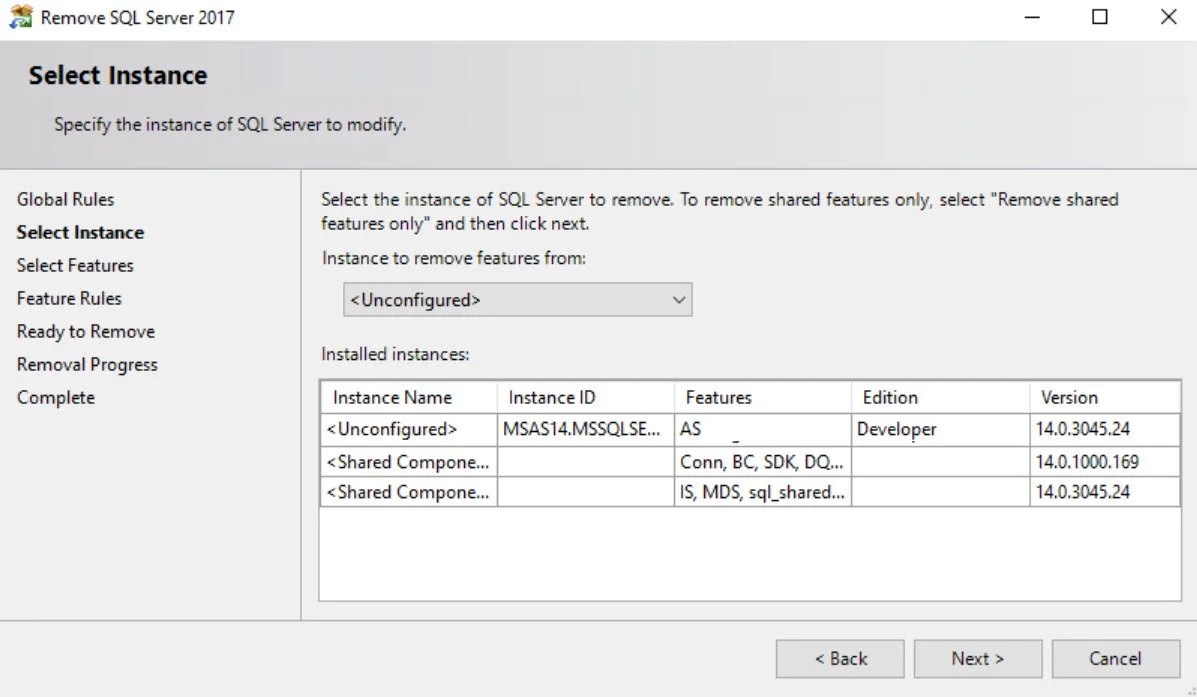The height and width of the screenshot is (697, 1197).
Task: Click the Edition column header
Action: pos(940,398)
